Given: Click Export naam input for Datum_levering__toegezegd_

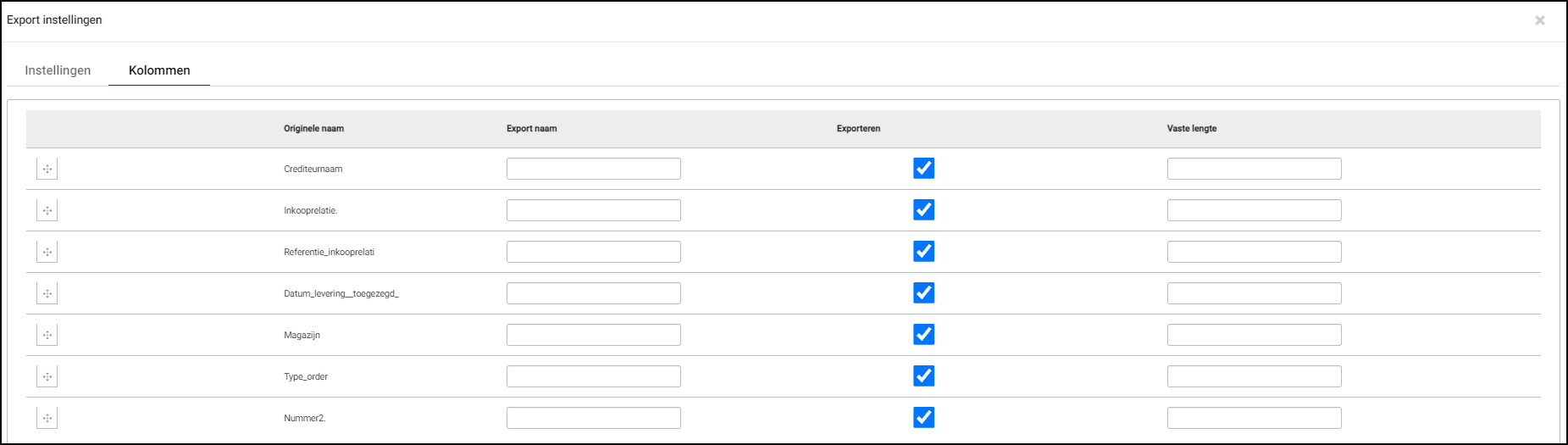Looking at the screenshot, I should coord(593,293).
